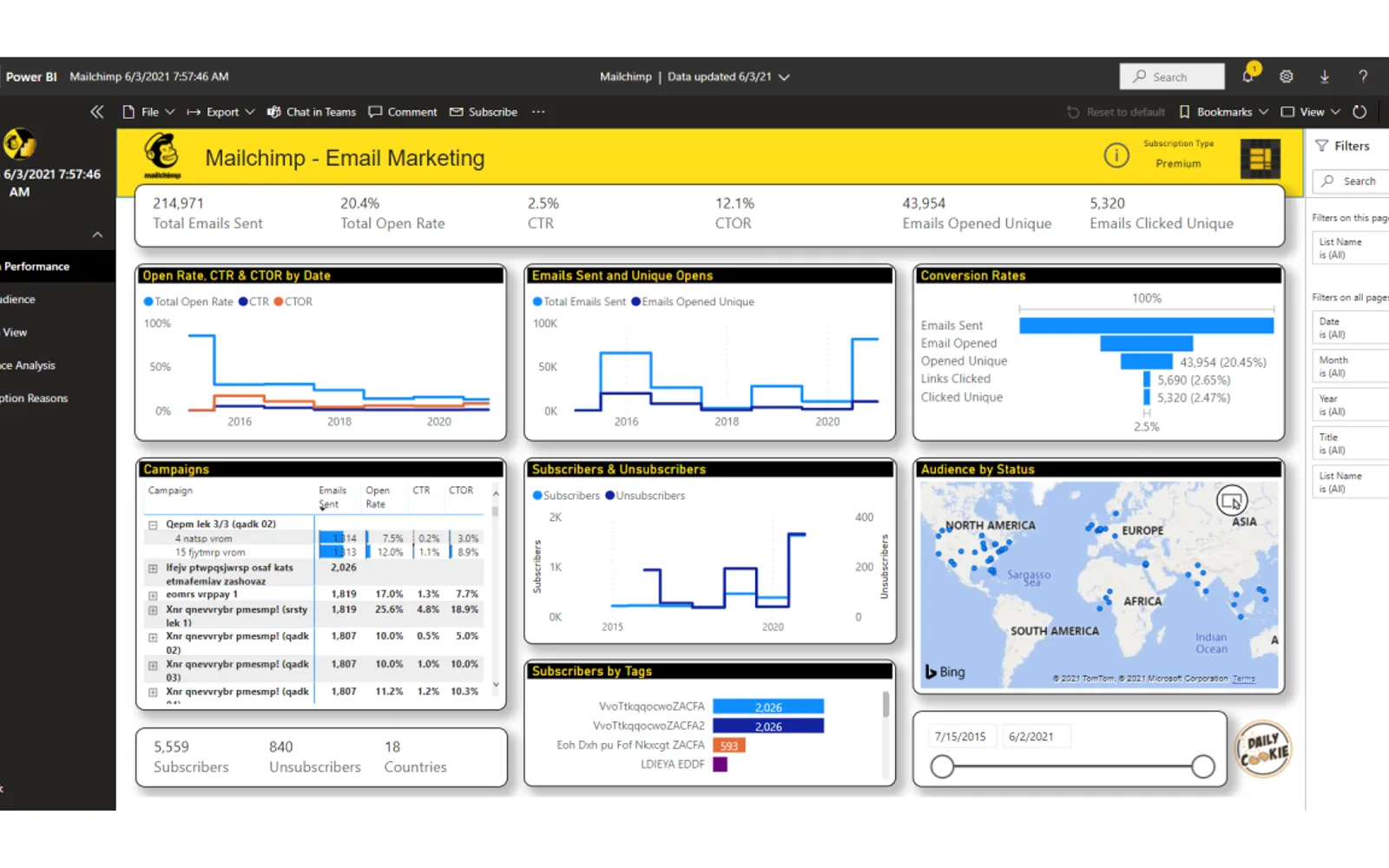
Task: Click the Chat in Teams button
Action: coord(312,112)
